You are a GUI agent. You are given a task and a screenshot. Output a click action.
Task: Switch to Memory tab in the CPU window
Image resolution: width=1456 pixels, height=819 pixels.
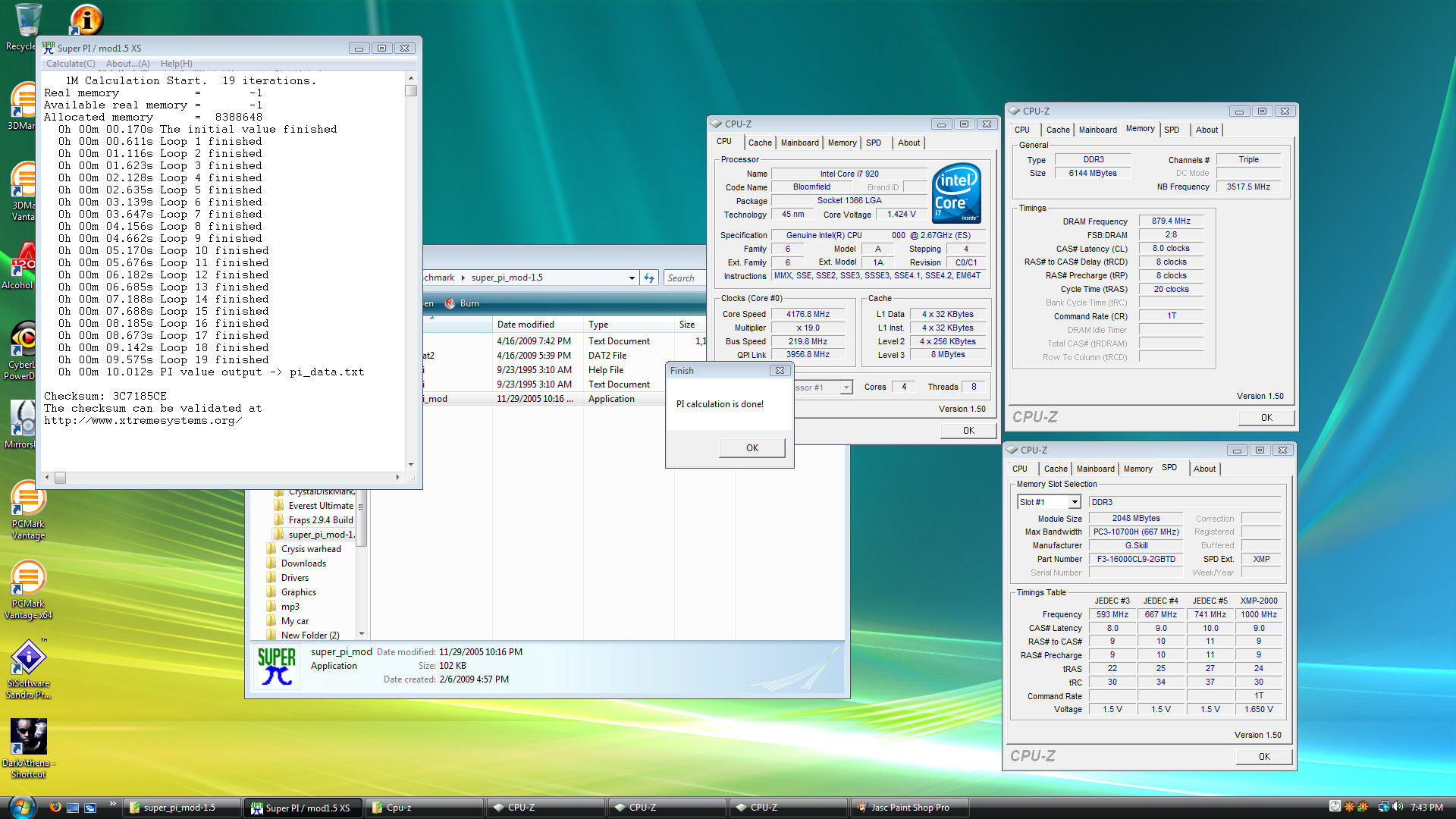(842, 143)
